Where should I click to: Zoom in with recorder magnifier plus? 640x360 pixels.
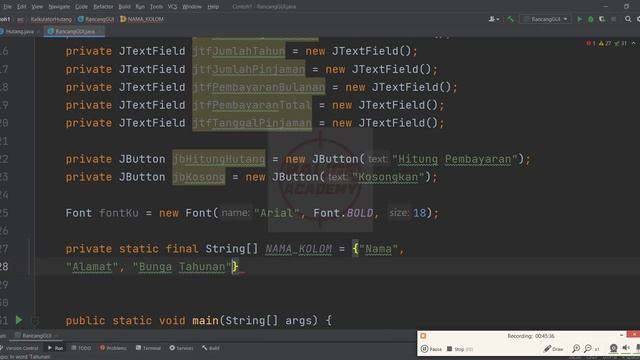pyautogui.click(x=576, y=349)
